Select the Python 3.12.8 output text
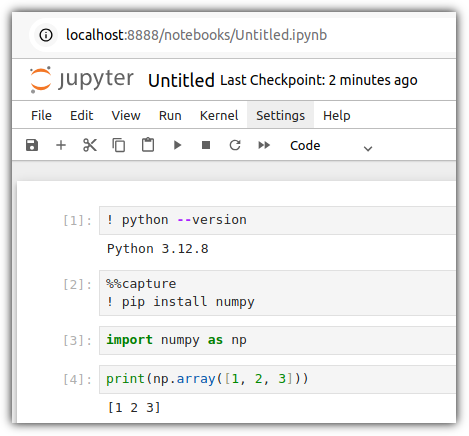469x436 pixels. pyautogui.click(x=158, y=249)
